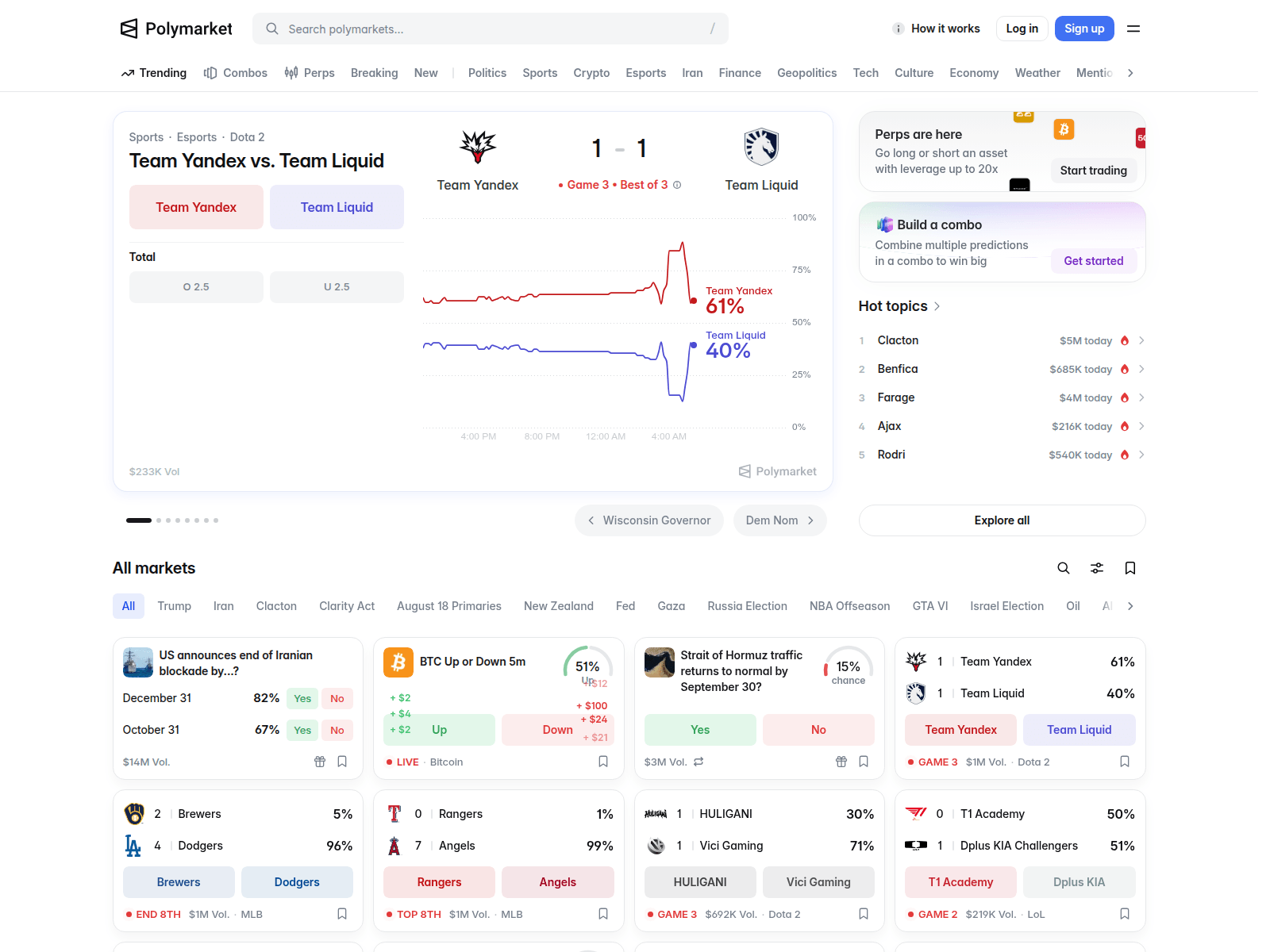
Task: Click Yes for December 31 blockade
Action: coord(302,698)
